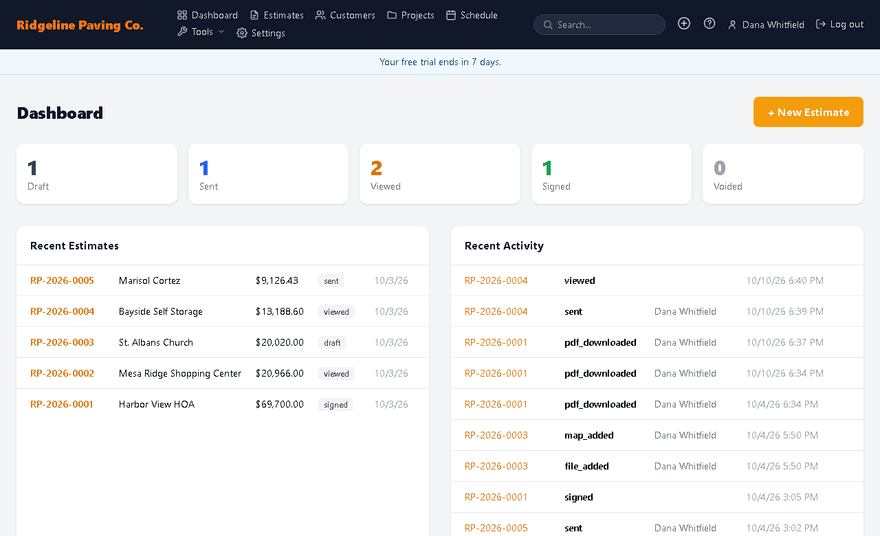
Task: Open estimate RP-2026-0005 in Recent Estimates
Action: 62,281
